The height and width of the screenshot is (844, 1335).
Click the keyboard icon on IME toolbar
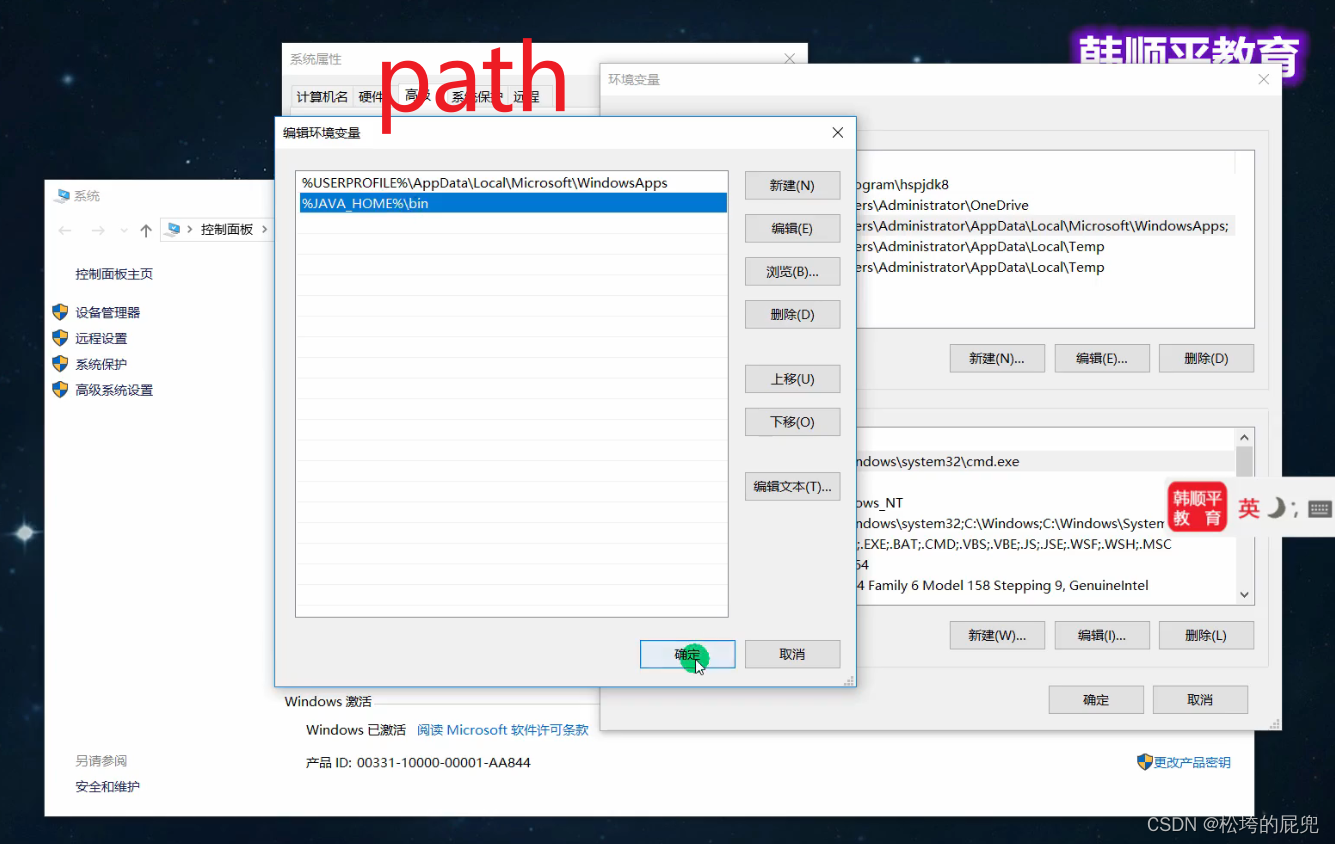(1320, 508)
